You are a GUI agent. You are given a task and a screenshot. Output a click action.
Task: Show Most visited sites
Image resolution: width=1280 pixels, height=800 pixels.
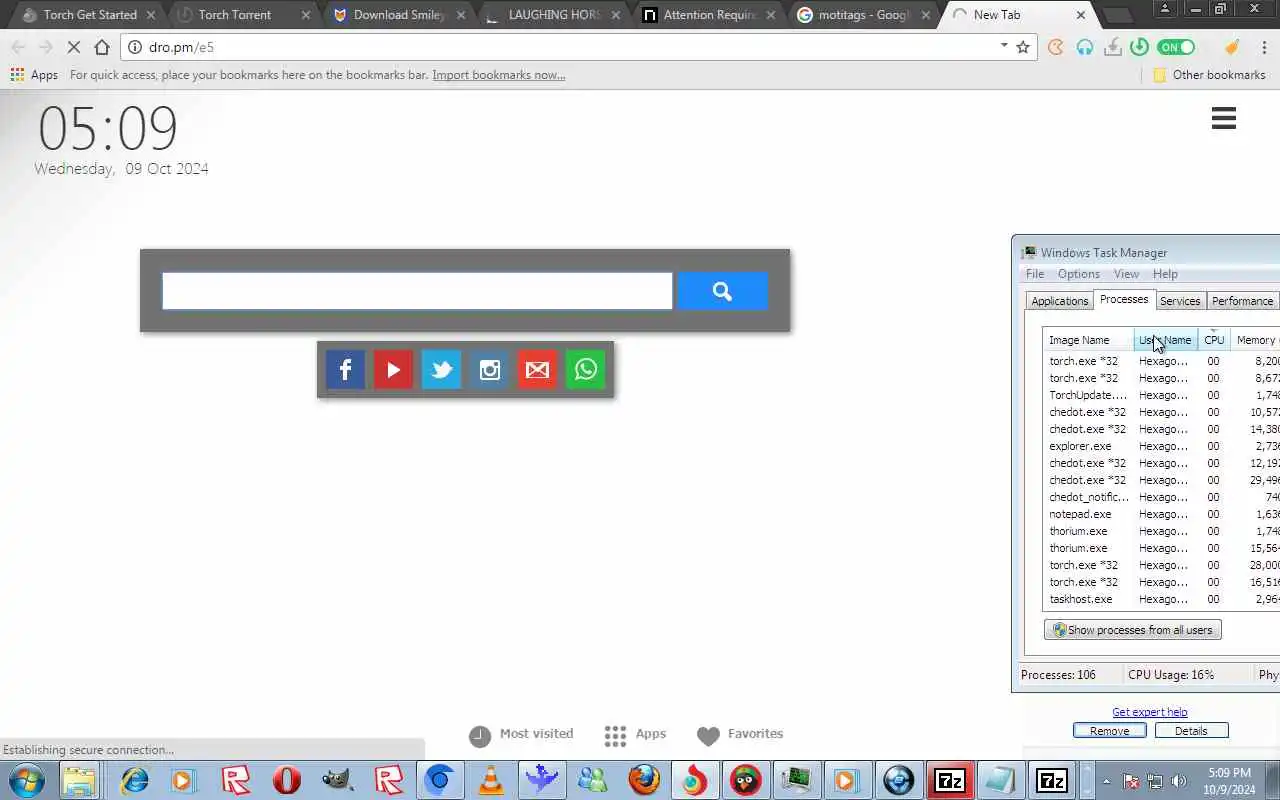(522, 735)
